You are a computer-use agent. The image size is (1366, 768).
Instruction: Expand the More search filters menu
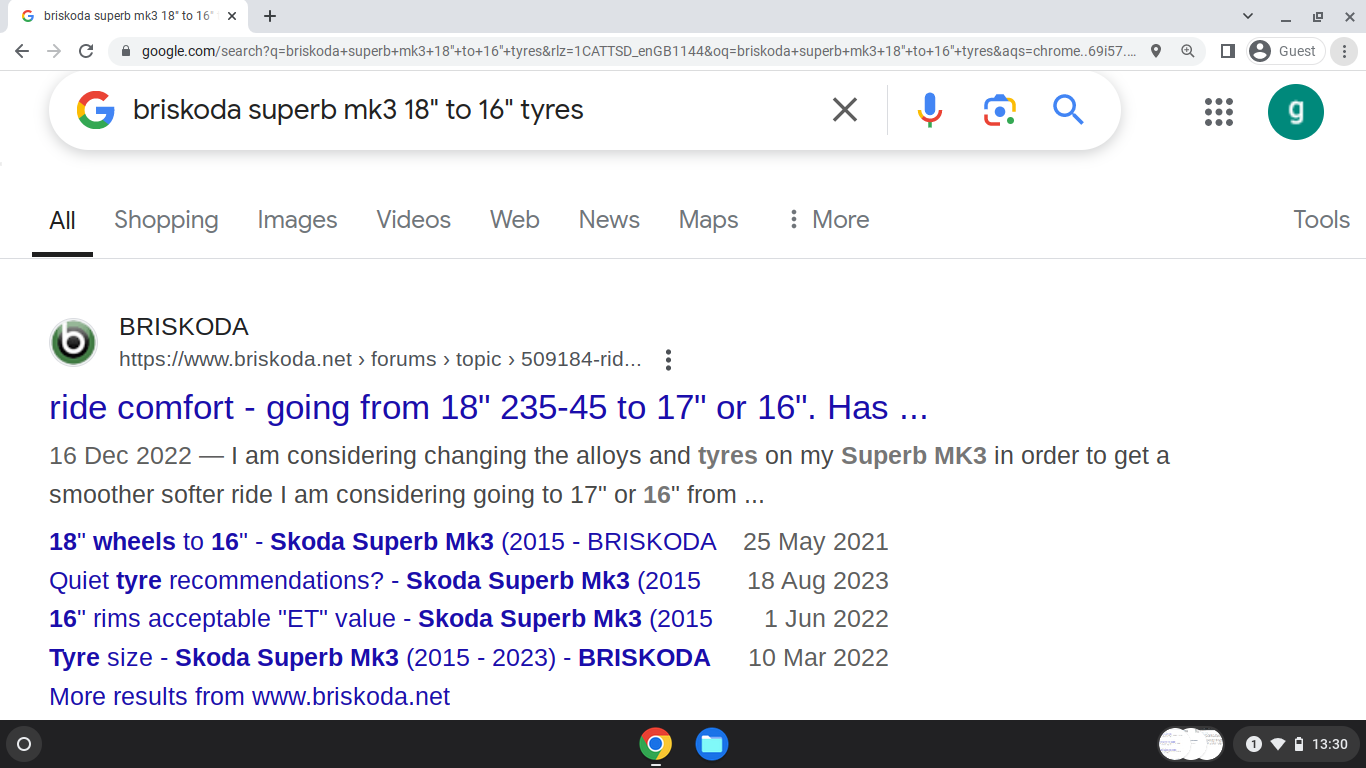828,220
